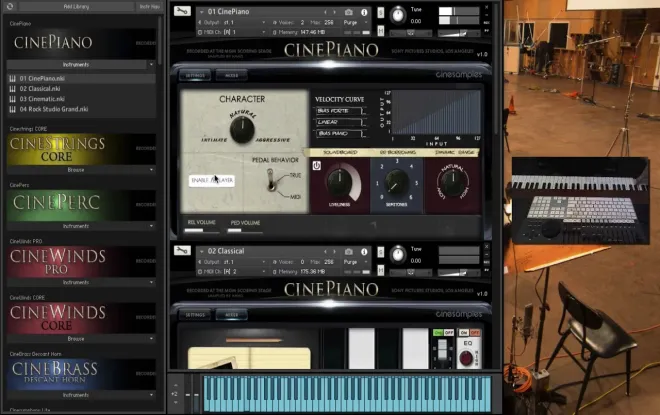Expand name dropdown arrow of 01 CinePiano
The height and width of the screenshot is (415, 660).
coord(202,12)
